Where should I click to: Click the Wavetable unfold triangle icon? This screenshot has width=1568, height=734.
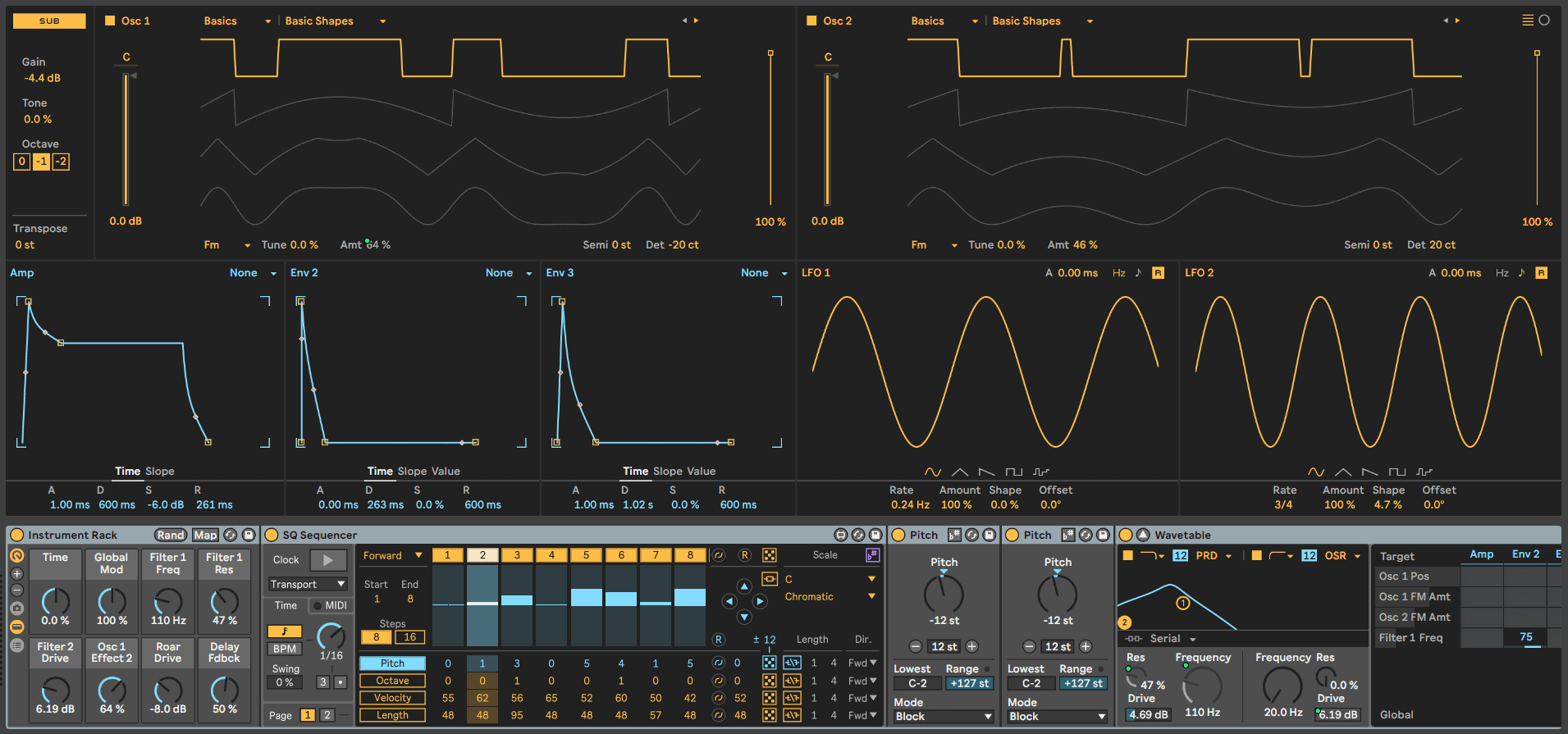[x=1143, y=535]
